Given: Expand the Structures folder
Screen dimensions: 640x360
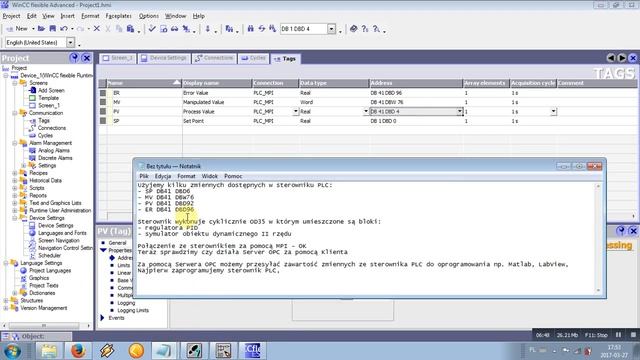Looking at the screenshot, I should tap(6, 300).
